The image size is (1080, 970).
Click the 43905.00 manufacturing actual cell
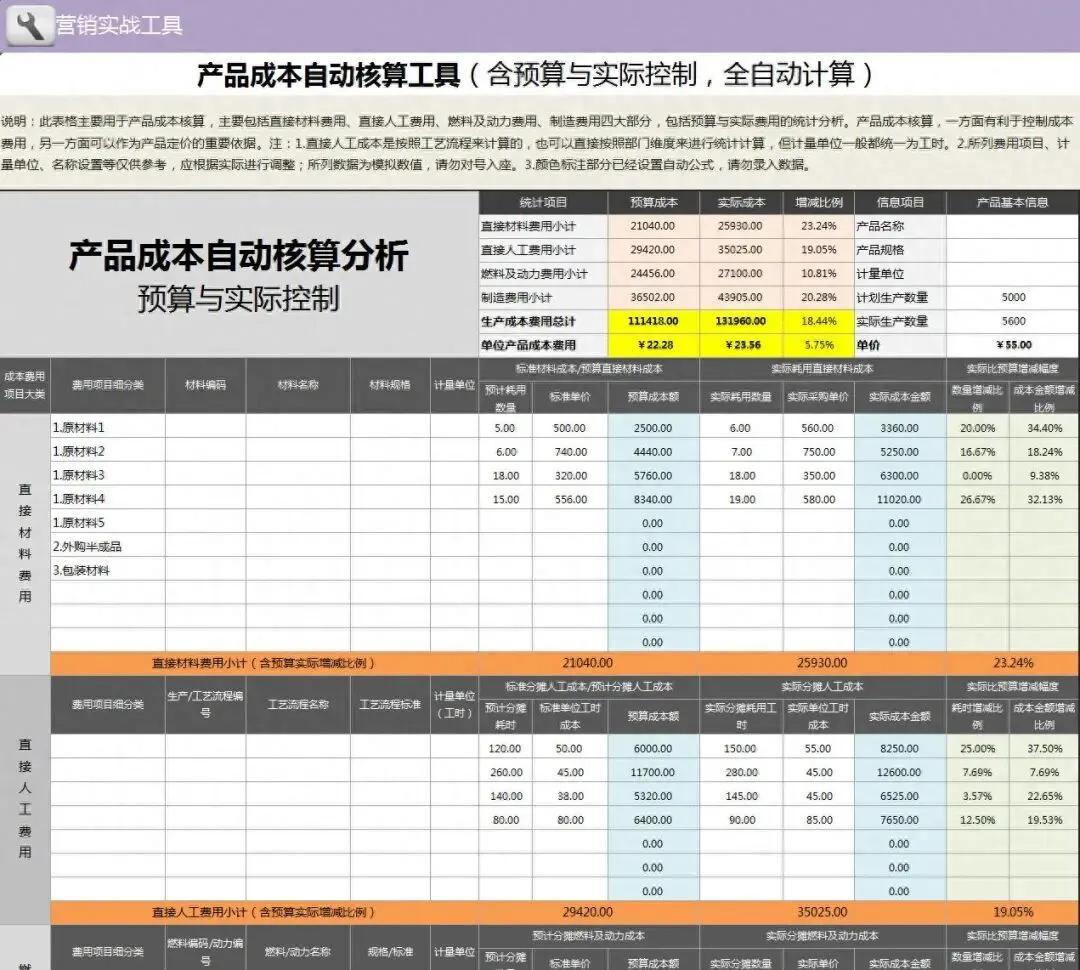tap(741, 298)
